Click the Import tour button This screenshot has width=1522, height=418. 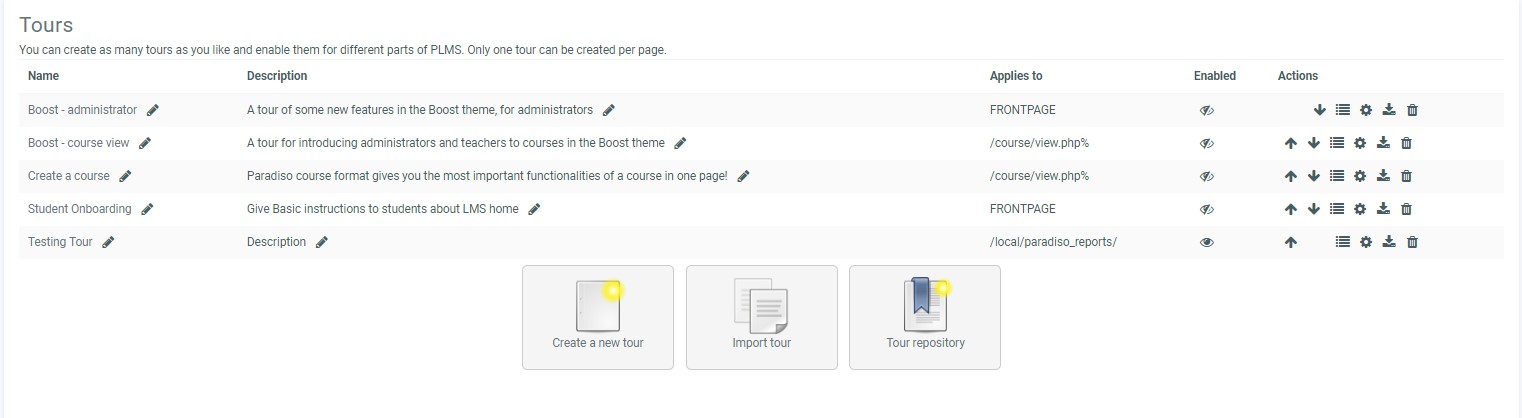761,317
